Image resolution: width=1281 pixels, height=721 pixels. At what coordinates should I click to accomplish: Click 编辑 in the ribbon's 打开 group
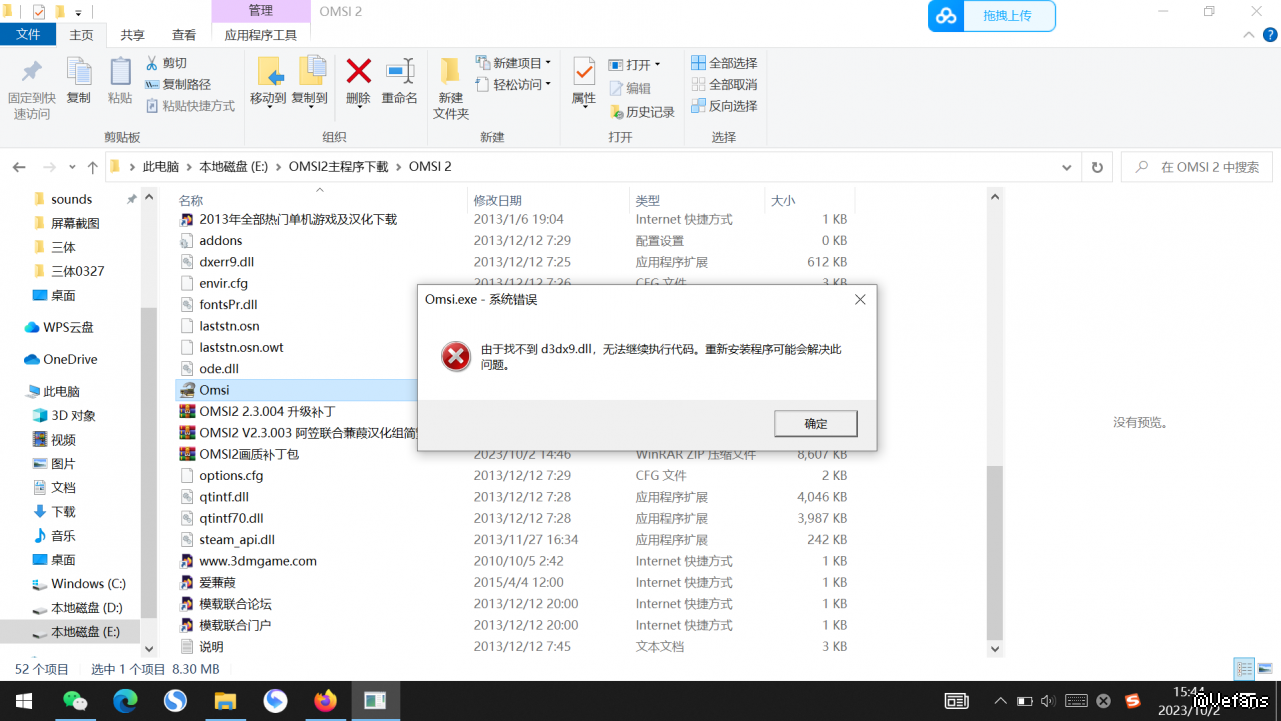click(630, 88)
